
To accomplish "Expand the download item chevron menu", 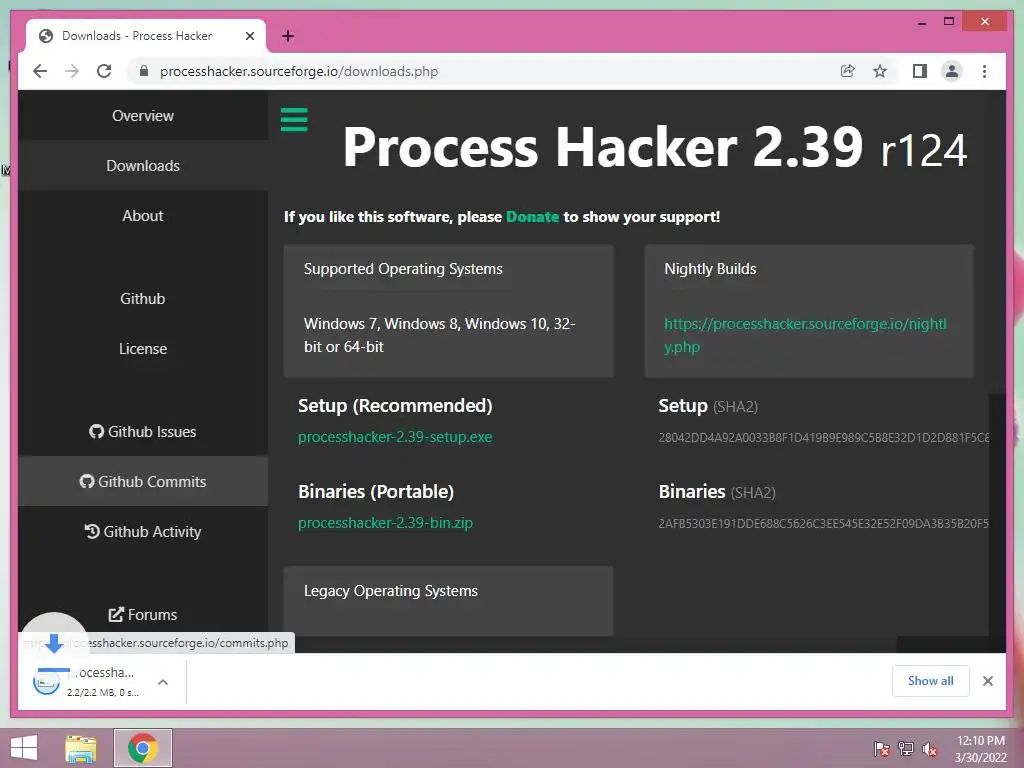I will (163, 682).
